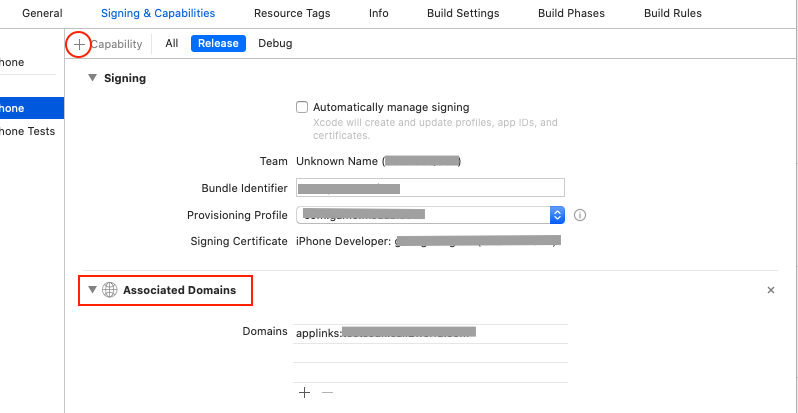Click the provisioning profile info icon
This screenshot has height=413, width=798.
tap(580, 215)
